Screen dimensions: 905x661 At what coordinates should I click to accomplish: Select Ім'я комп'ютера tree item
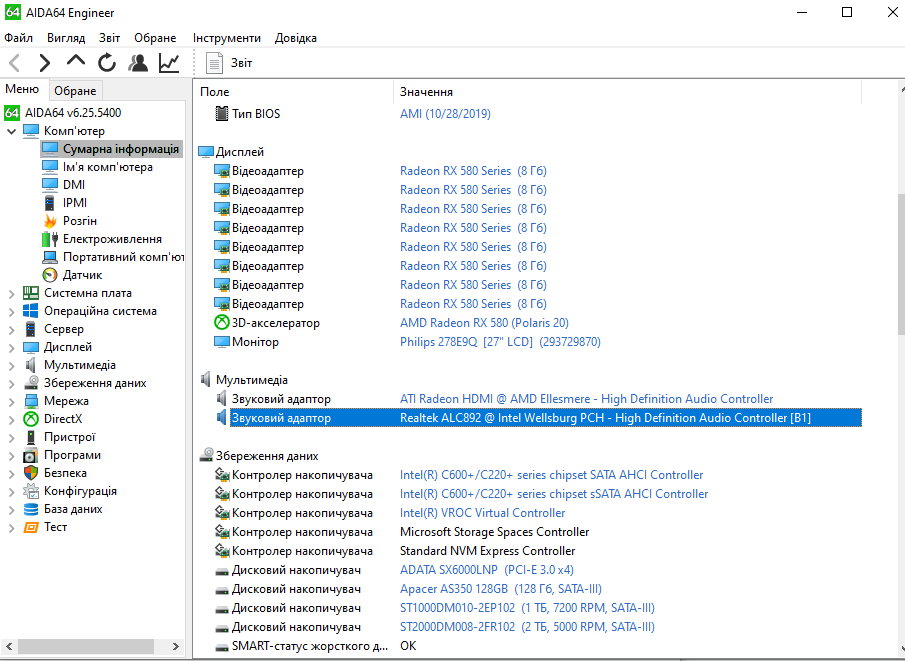(108, 167)
